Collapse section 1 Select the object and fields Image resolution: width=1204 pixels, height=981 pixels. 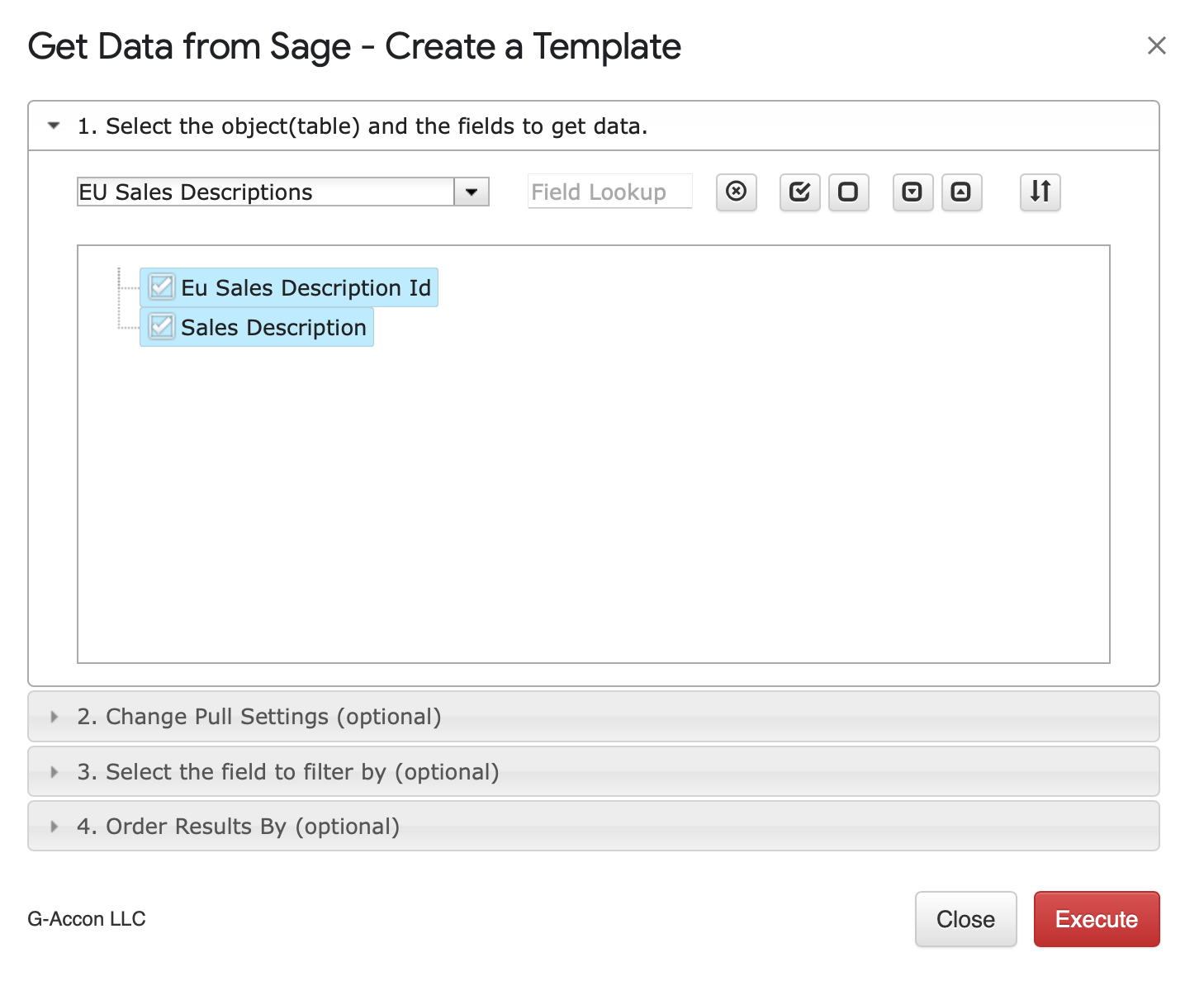click(x=594, y=126)
